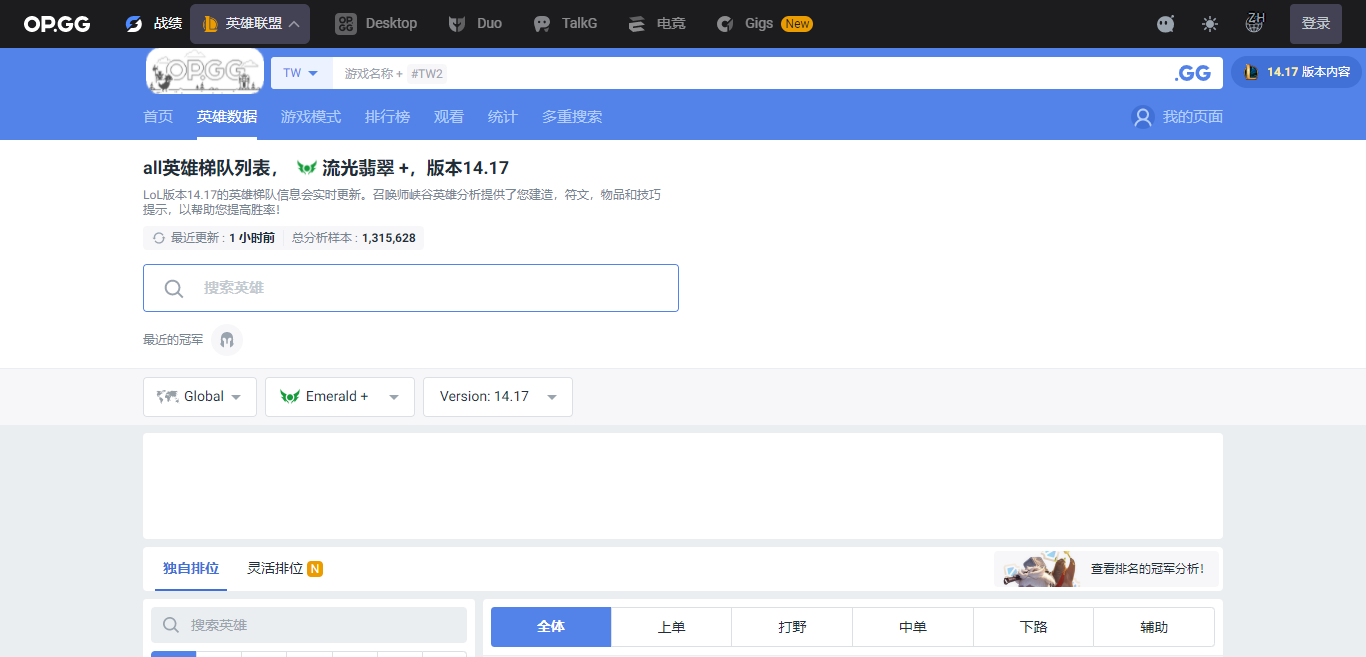Viewport: 1366px width, 657px height.
Task: Click the OP.GG logo in top bar
Action: point(57,24)
